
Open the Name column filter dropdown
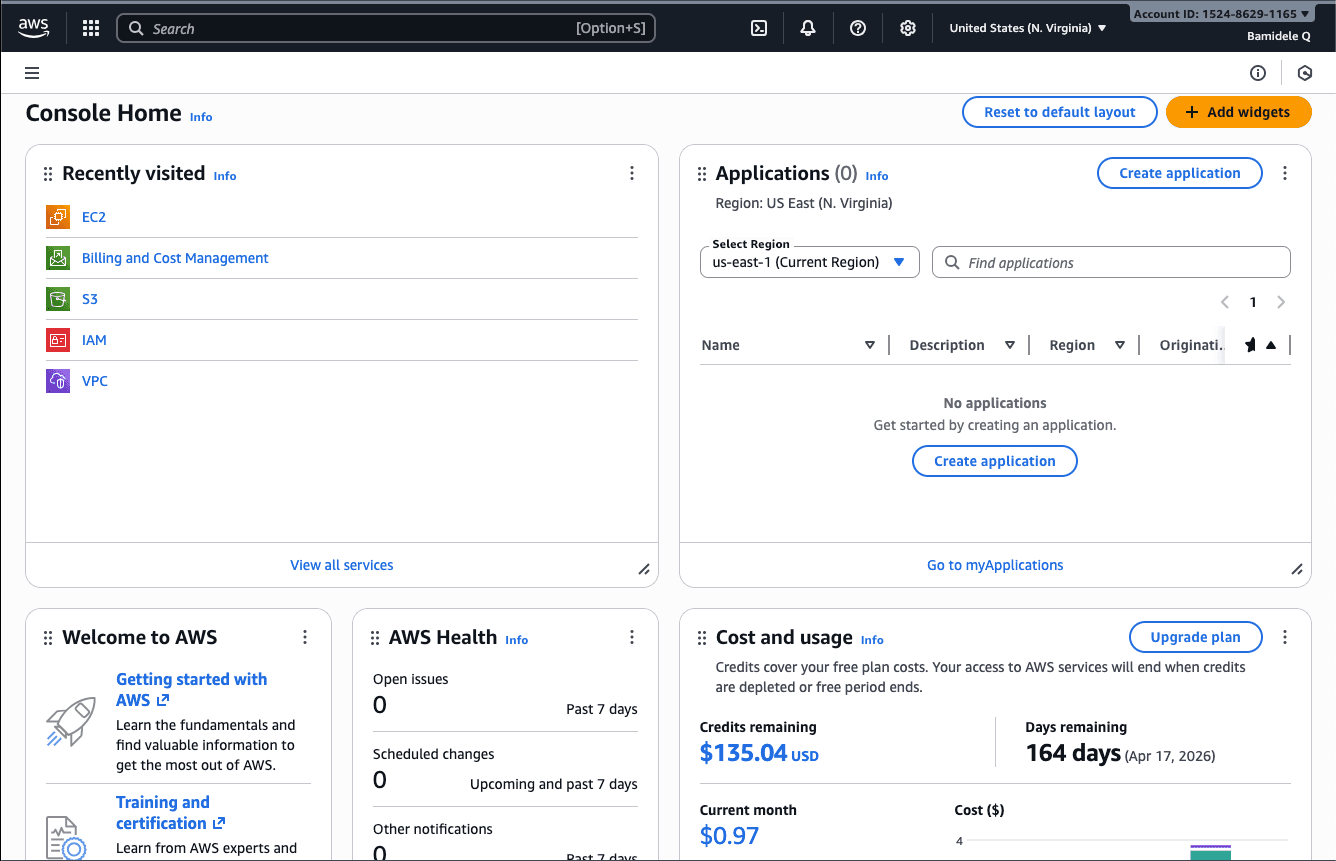click(869, 344)
